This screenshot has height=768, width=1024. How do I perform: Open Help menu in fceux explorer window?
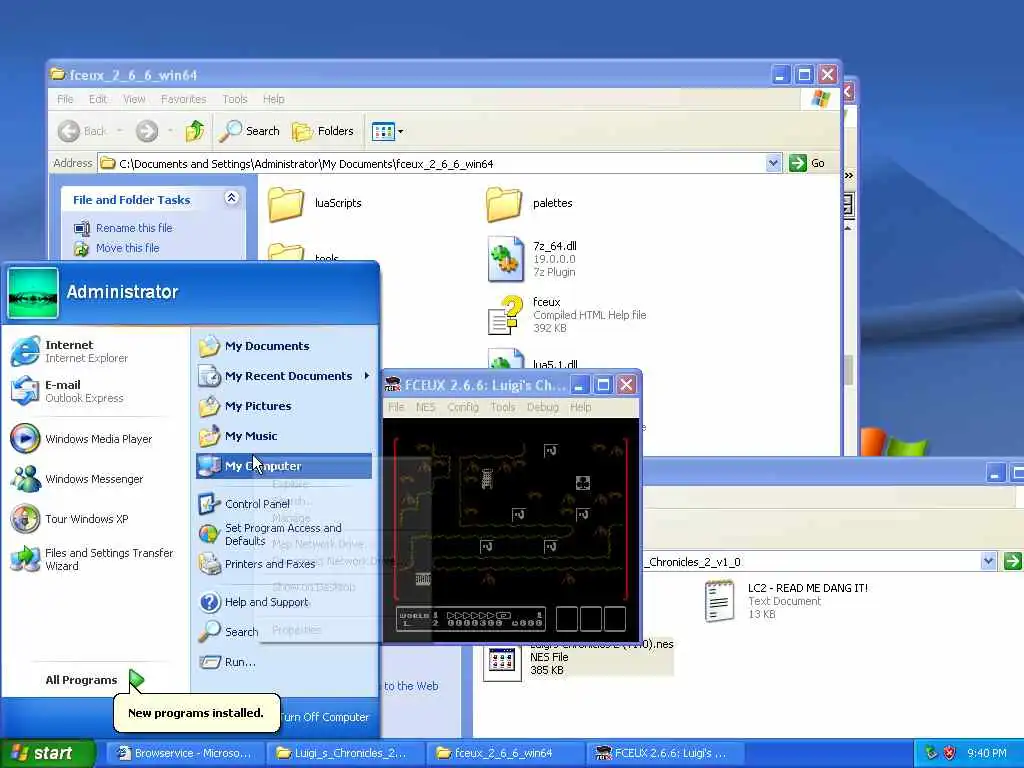point(274,99)
